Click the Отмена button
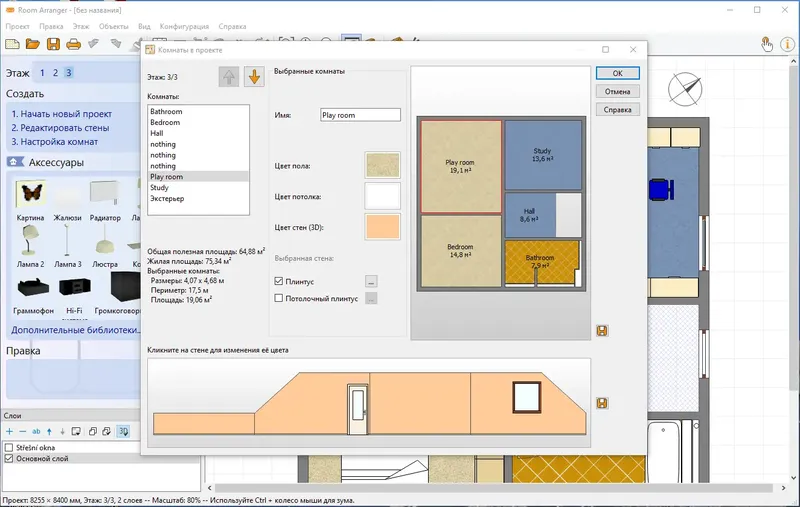This screenshot has height=507, width=800. pyautogui.click(x=617, y=91)
